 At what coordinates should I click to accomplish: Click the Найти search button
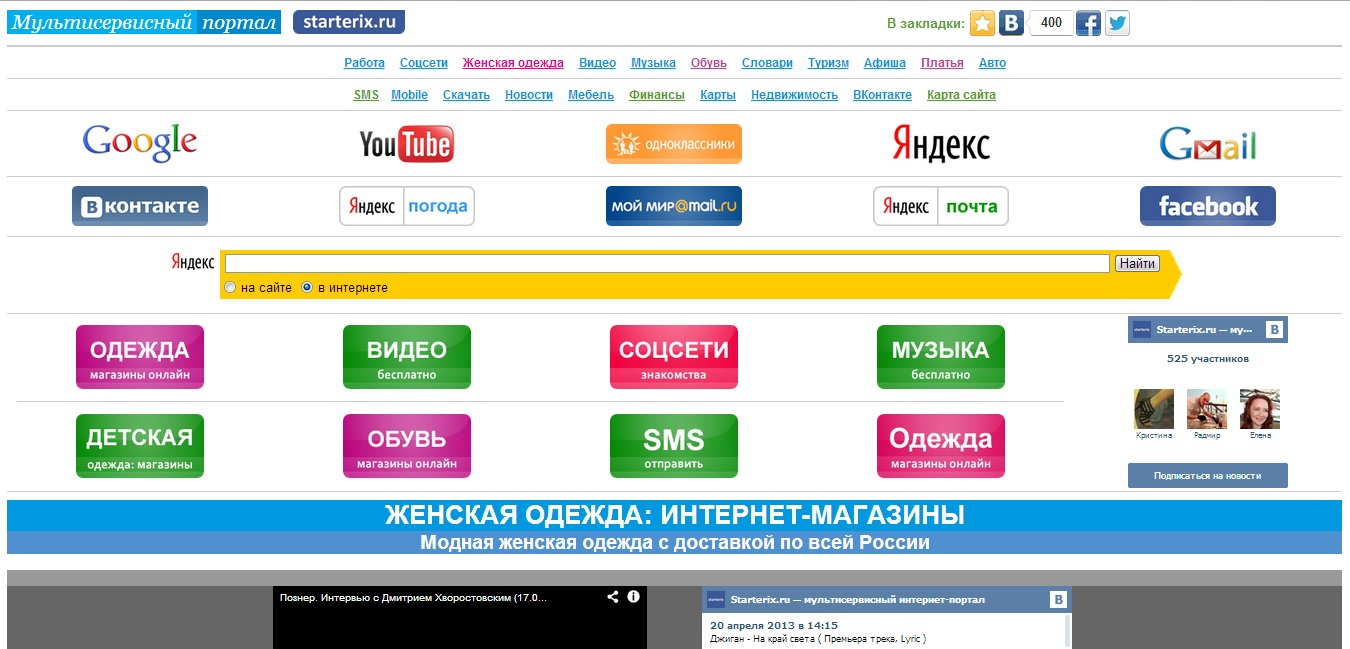(x=1137, y=264)
